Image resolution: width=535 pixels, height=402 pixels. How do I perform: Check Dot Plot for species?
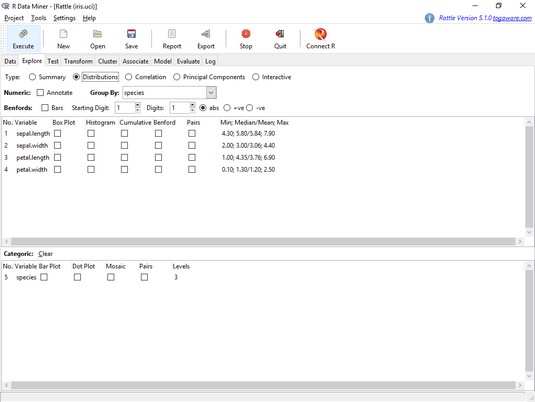(x=77, y=277)
